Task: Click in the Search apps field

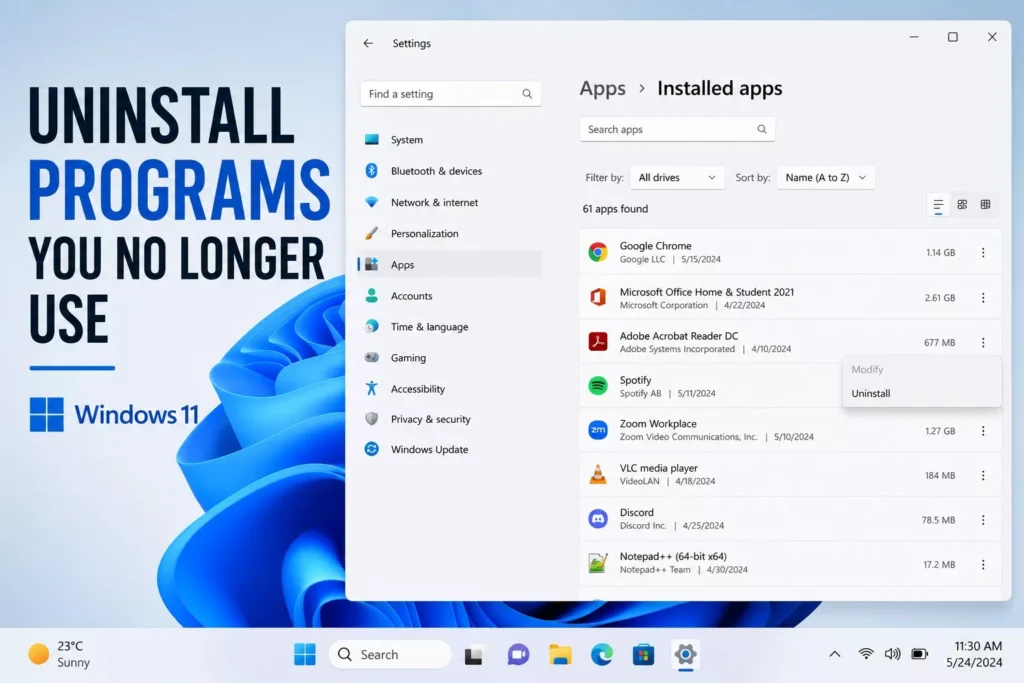Action: tap(677, 129)
